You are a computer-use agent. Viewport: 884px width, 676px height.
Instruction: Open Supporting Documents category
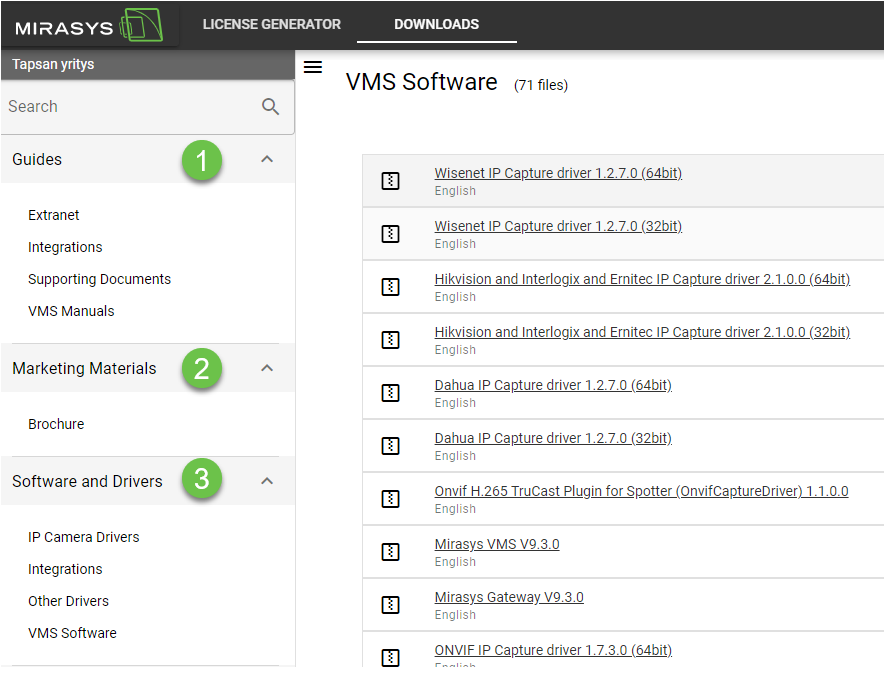pos(99,279)
